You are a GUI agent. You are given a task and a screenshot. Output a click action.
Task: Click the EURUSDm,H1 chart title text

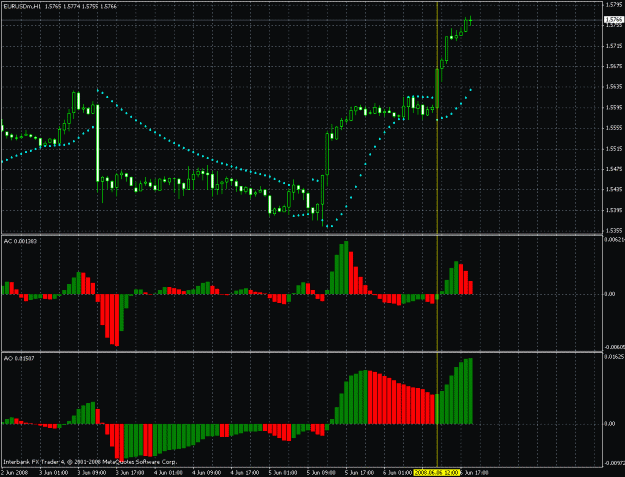pos(23,6)
